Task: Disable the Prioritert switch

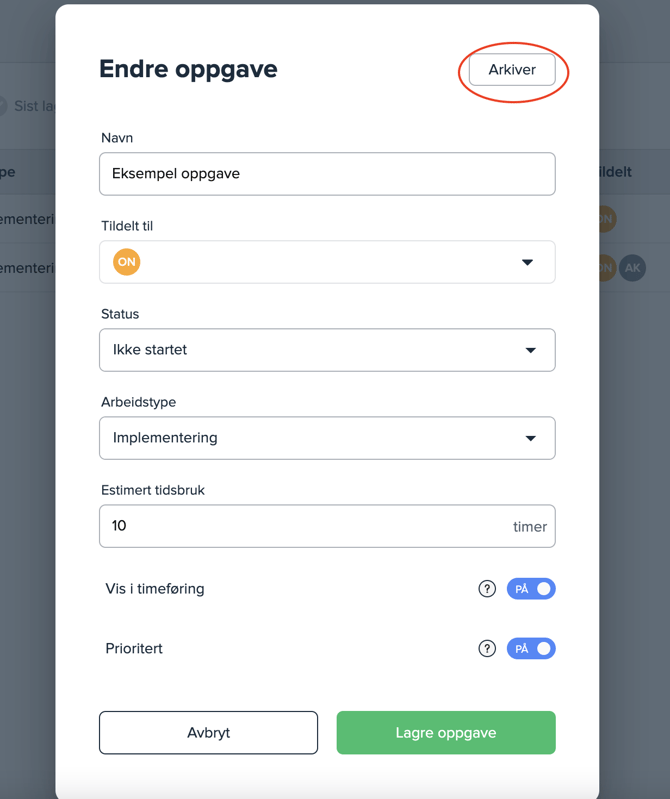Action: click(531, 649)
